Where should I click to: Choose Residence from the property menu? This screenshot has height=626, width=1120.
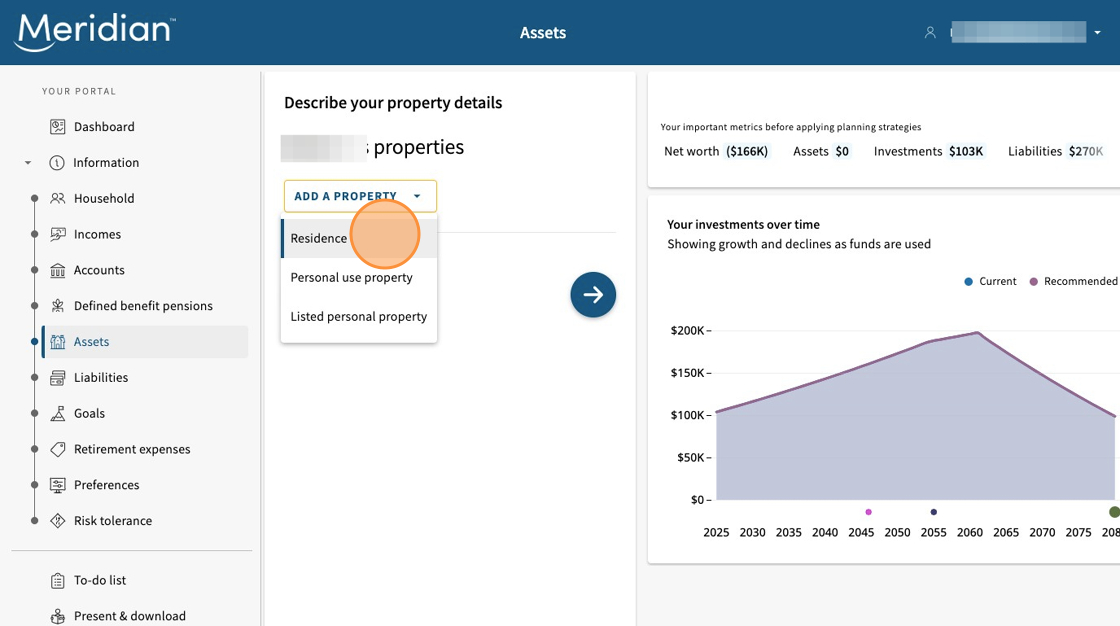point(359,238)
